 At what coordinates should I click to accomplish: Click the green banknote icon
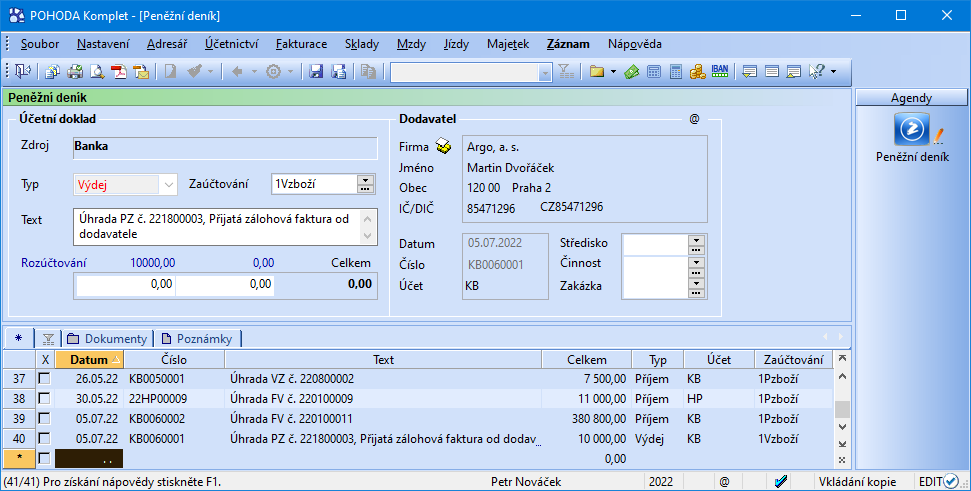pyautogui.click(x=632, y=72)
